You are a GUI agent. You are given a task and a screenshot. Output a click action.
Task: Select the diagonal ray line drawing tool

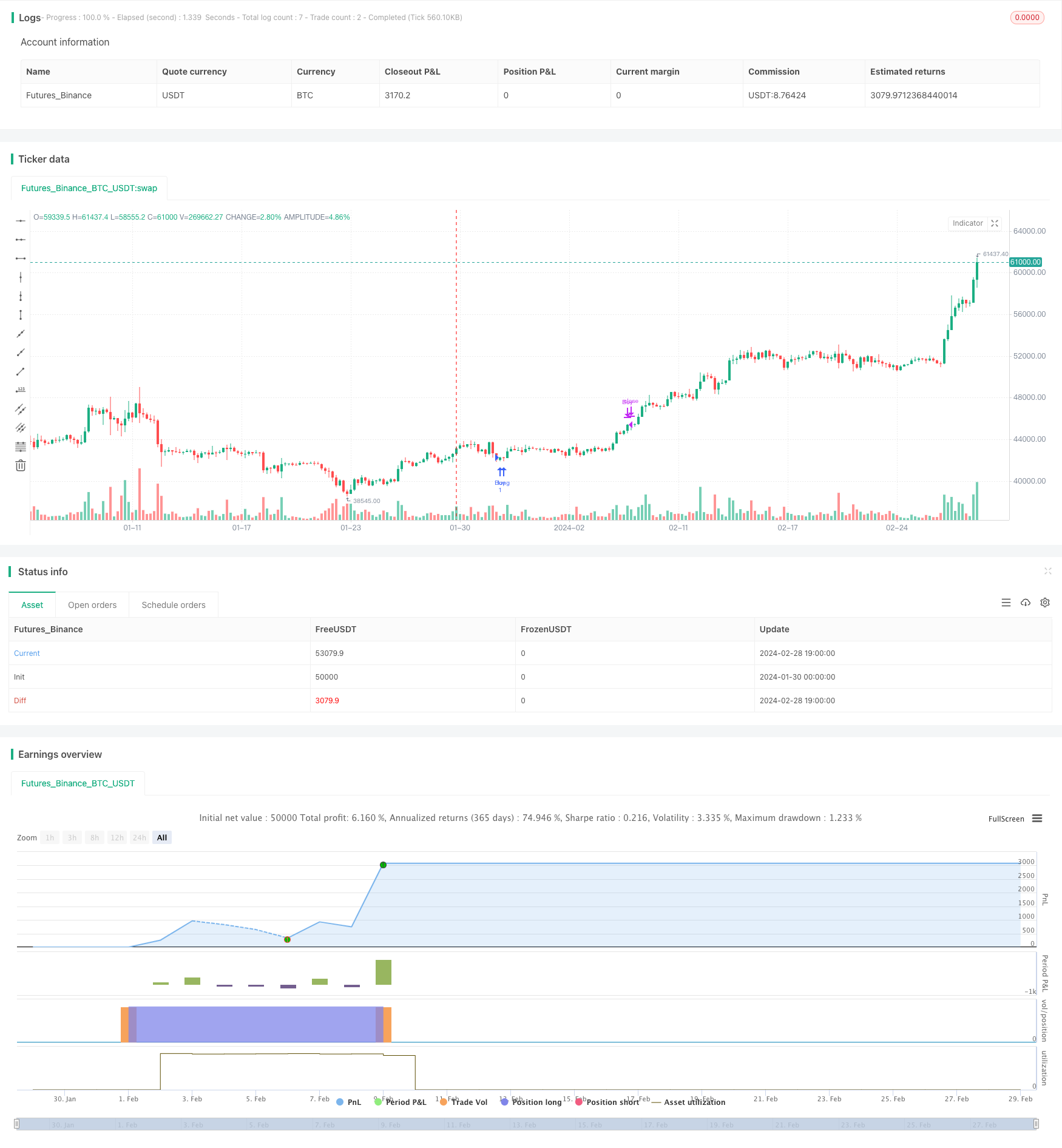[21, 353]
